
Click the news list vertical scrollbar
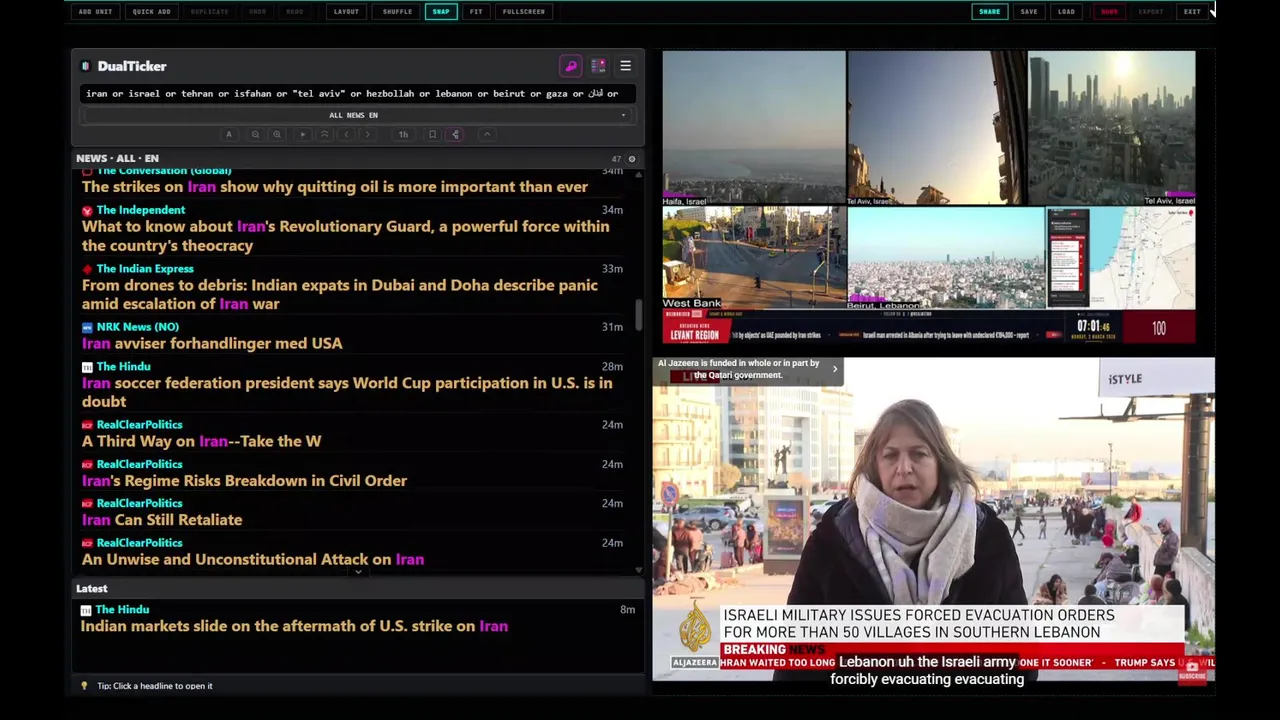639,315
